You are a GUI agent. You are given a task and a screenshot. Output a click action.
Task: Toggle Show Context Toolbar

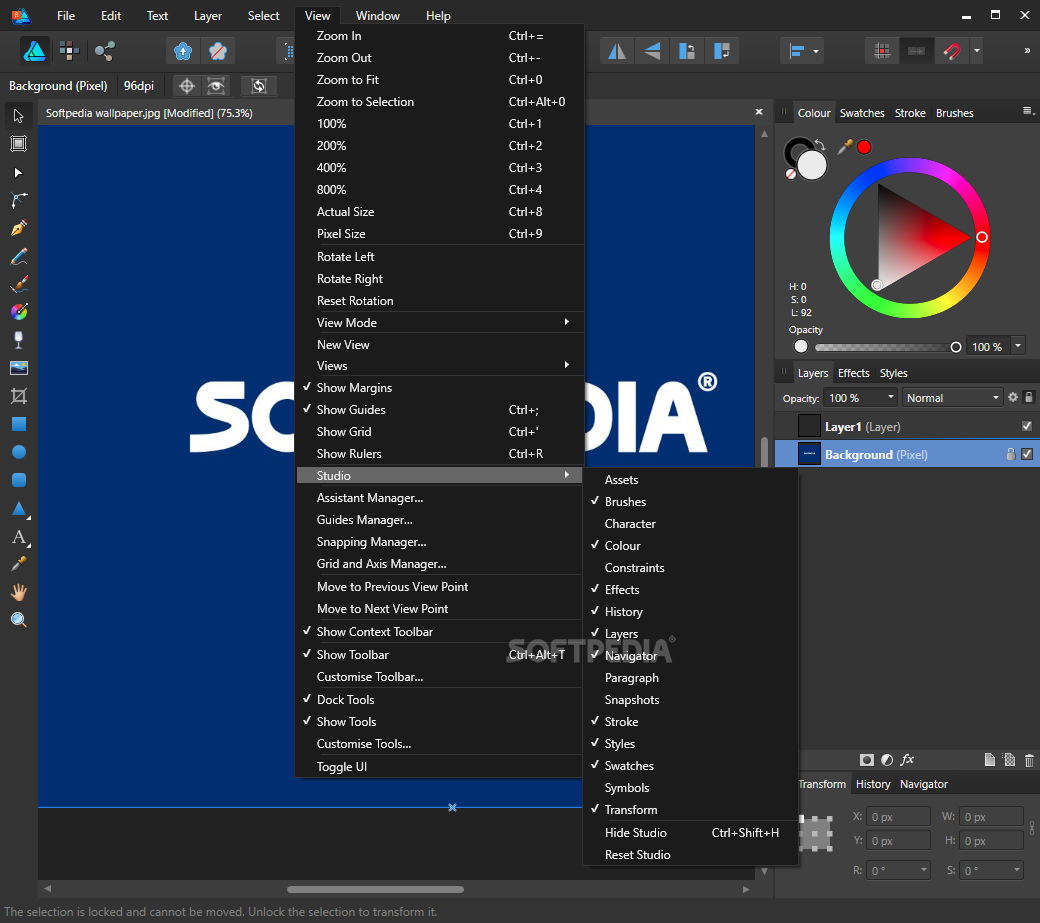pyautogui.click(x=440, y=632)
